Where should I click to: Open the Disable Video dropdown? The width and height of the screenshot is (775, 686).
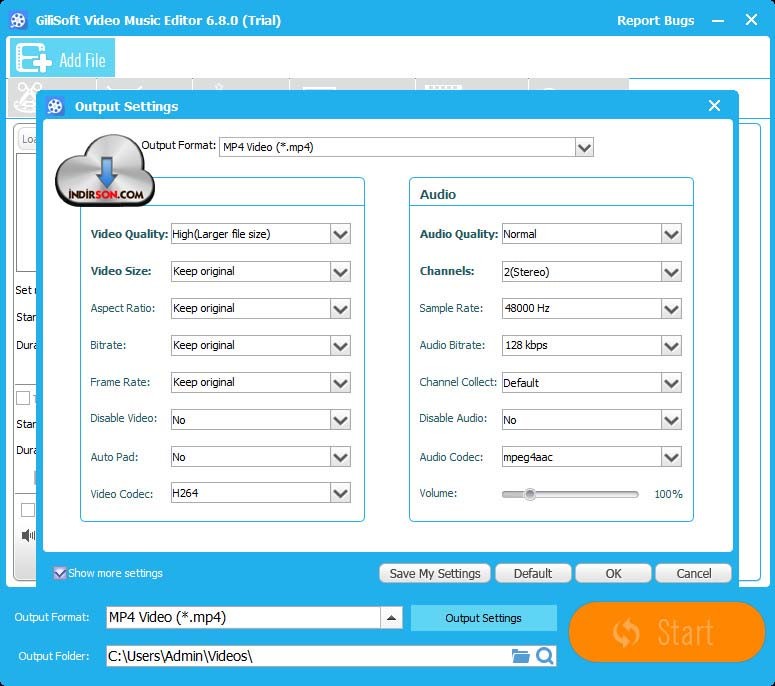pos(341,420)
